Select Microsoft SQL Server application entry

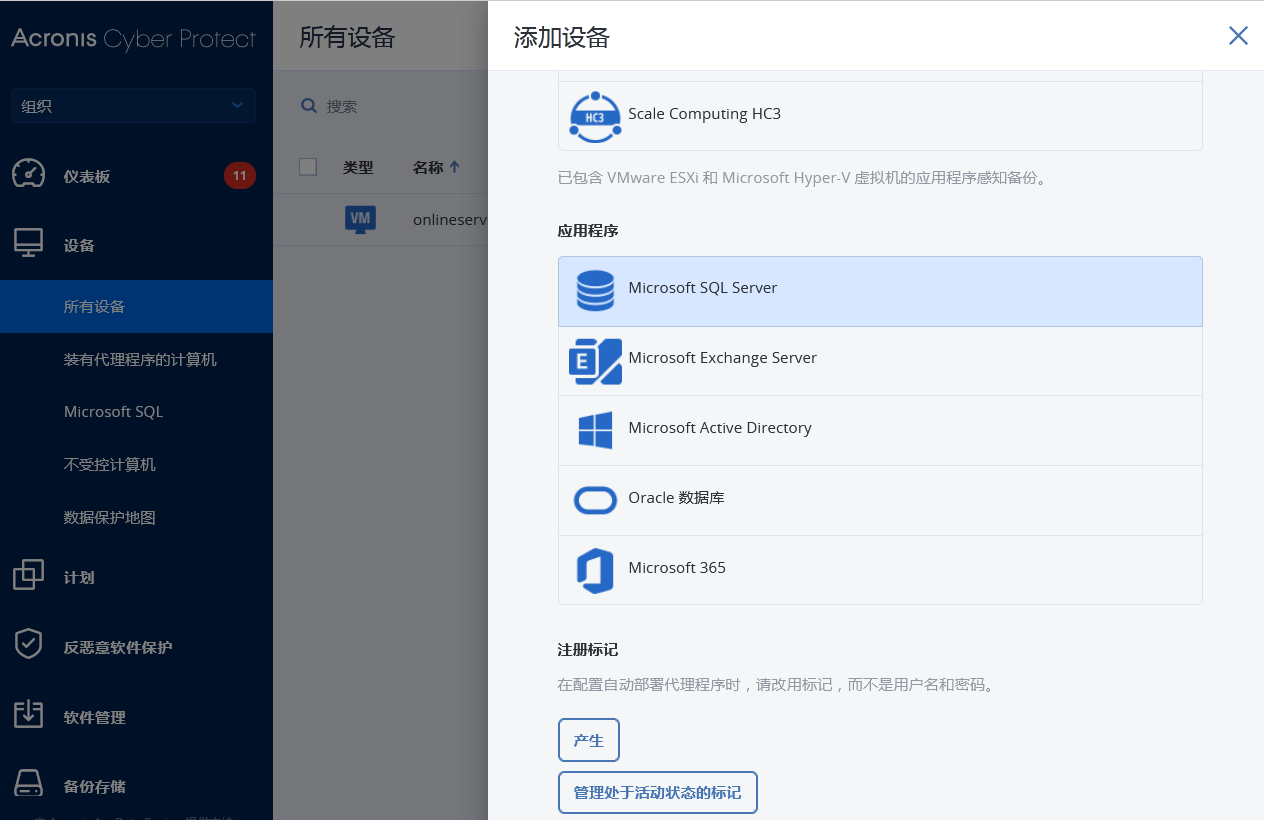[880, 291]
